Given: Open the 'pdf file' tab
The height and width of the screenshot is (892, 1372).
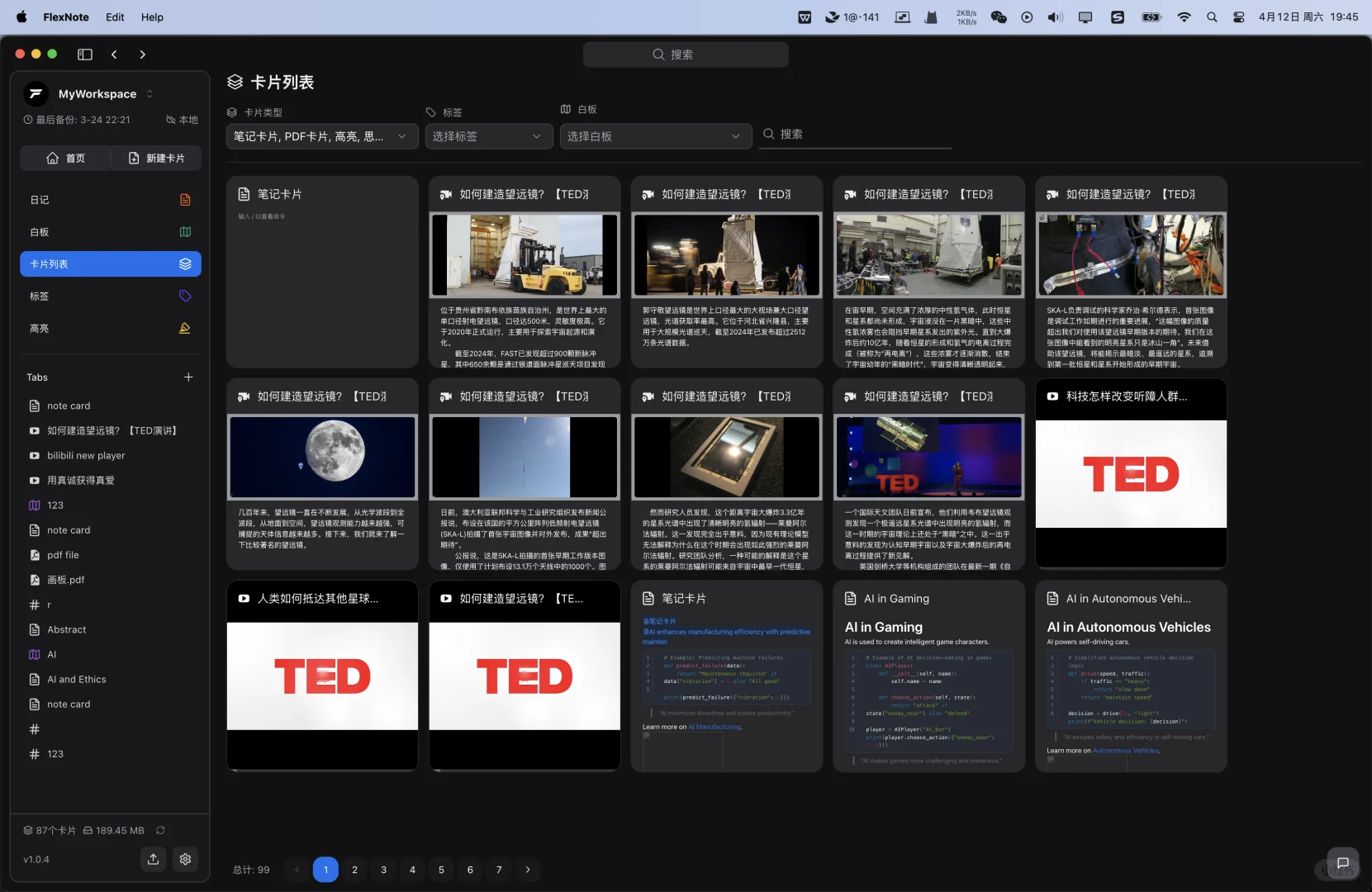Looking at the screenshot, I should (63, 555).
